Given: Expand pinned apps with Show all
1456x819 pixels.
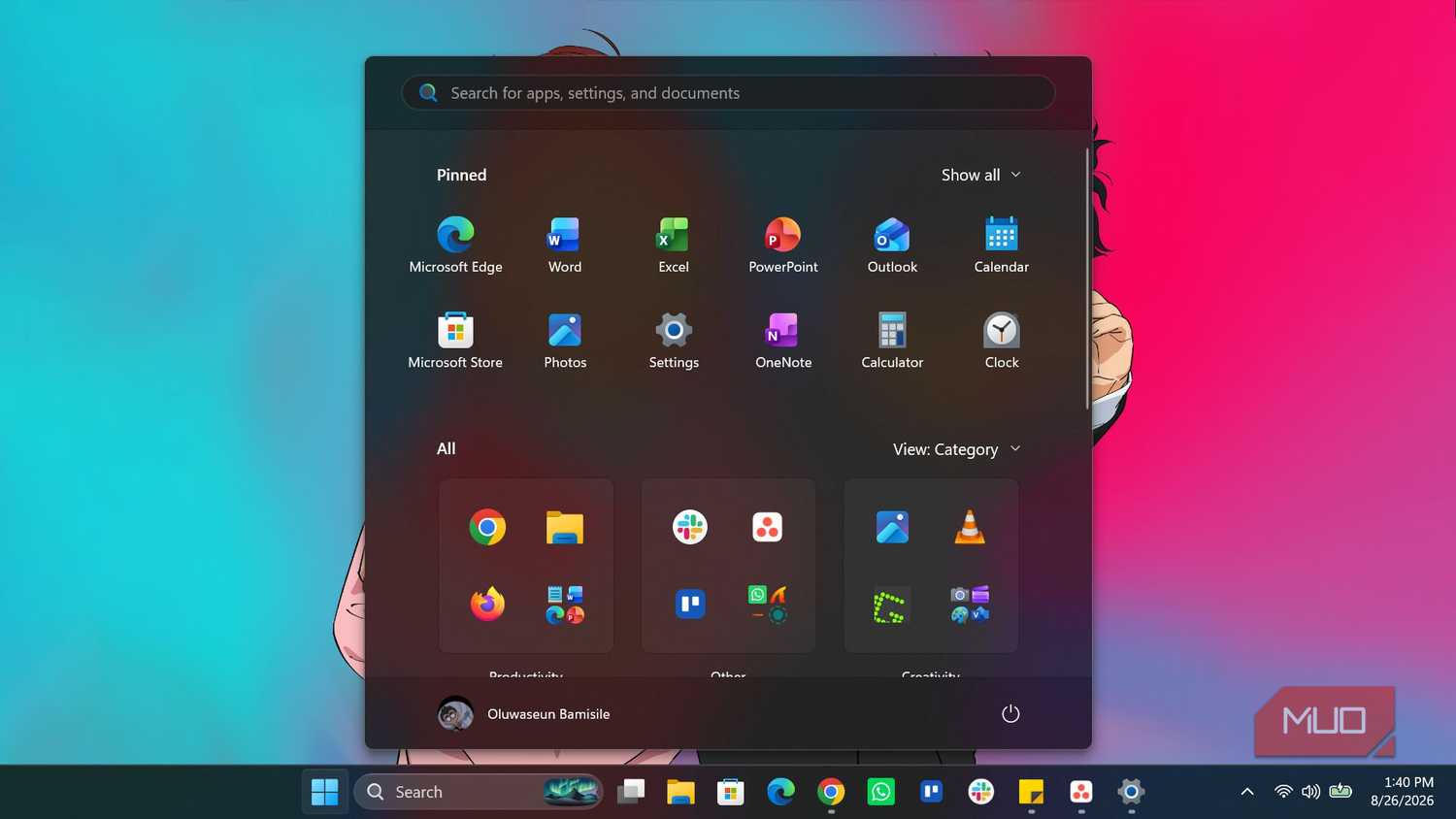Looking at the screenshot, I should tap(980, 175).
